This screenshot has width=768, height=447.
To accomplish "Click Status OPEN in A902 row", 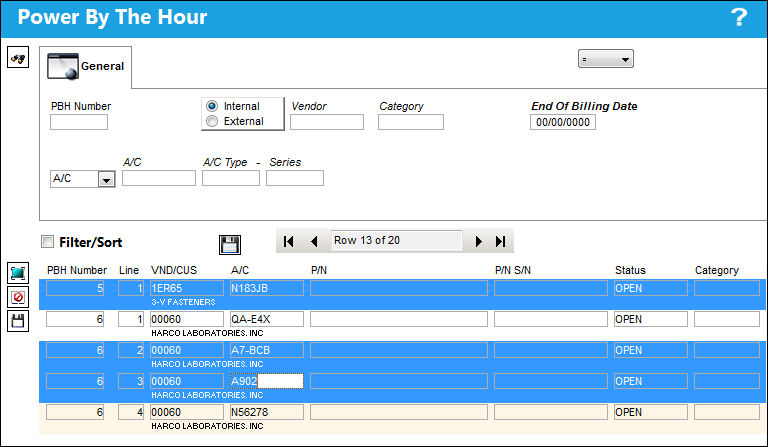I will [651, 381].
